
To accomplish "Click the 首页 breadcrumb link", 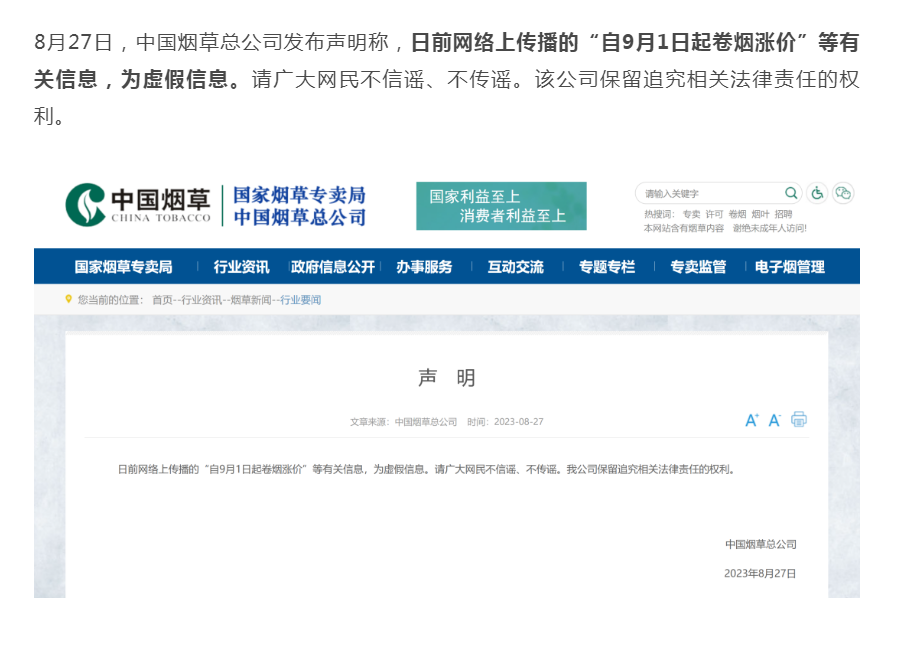I will click(162, 300).
